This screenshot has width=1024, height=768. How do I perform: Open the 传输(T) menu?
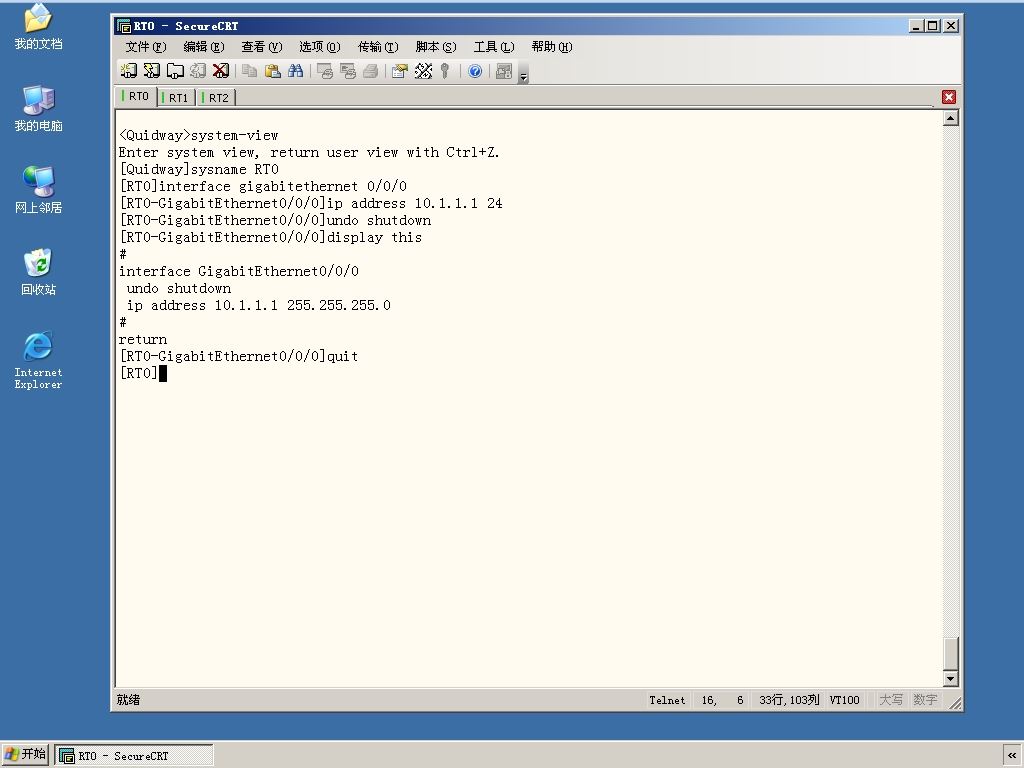tap(377, 46)
